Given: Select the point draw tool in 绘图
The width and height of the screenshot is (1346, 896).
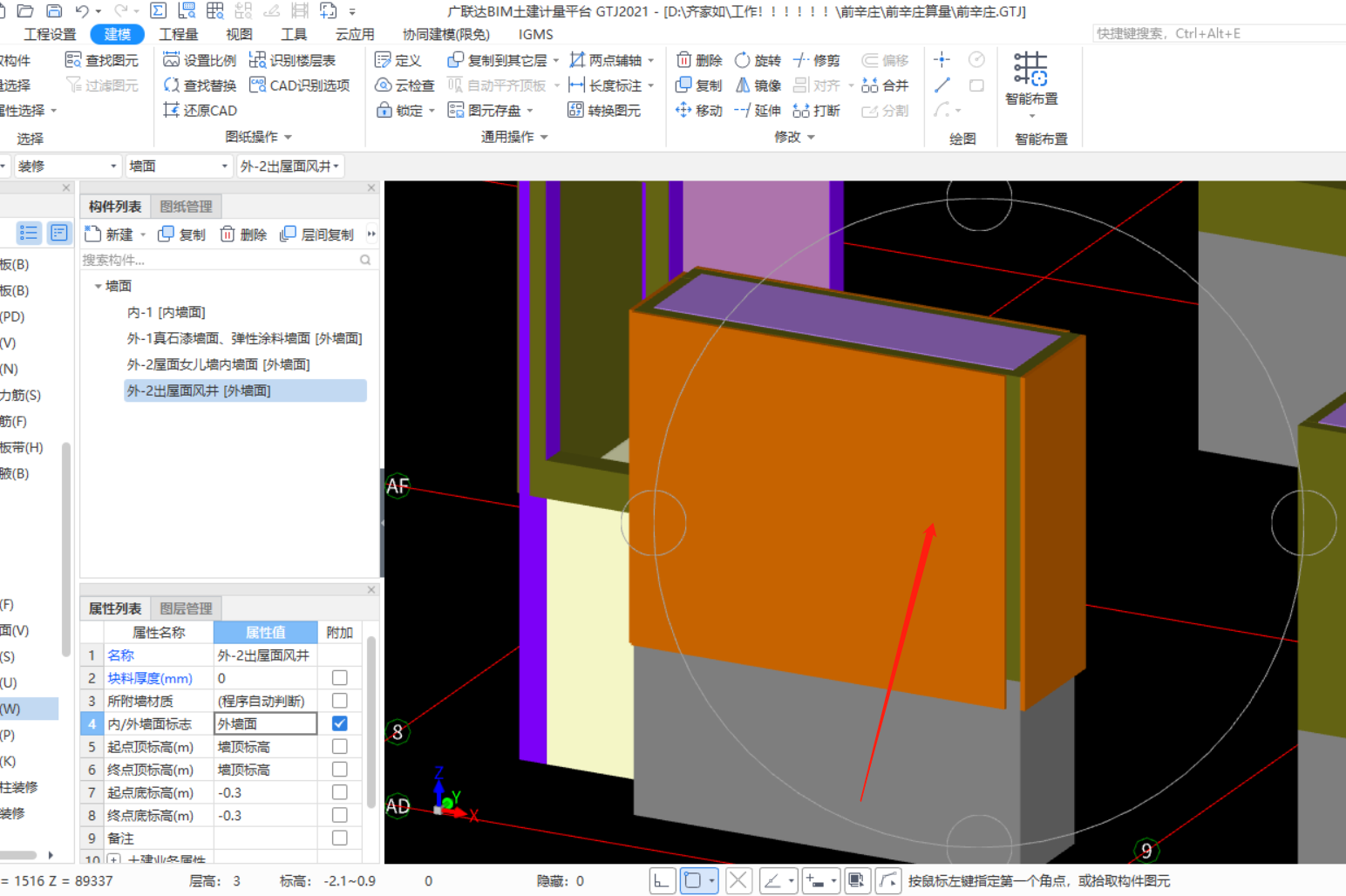Looking at the screenshot, I should [942, 60].
